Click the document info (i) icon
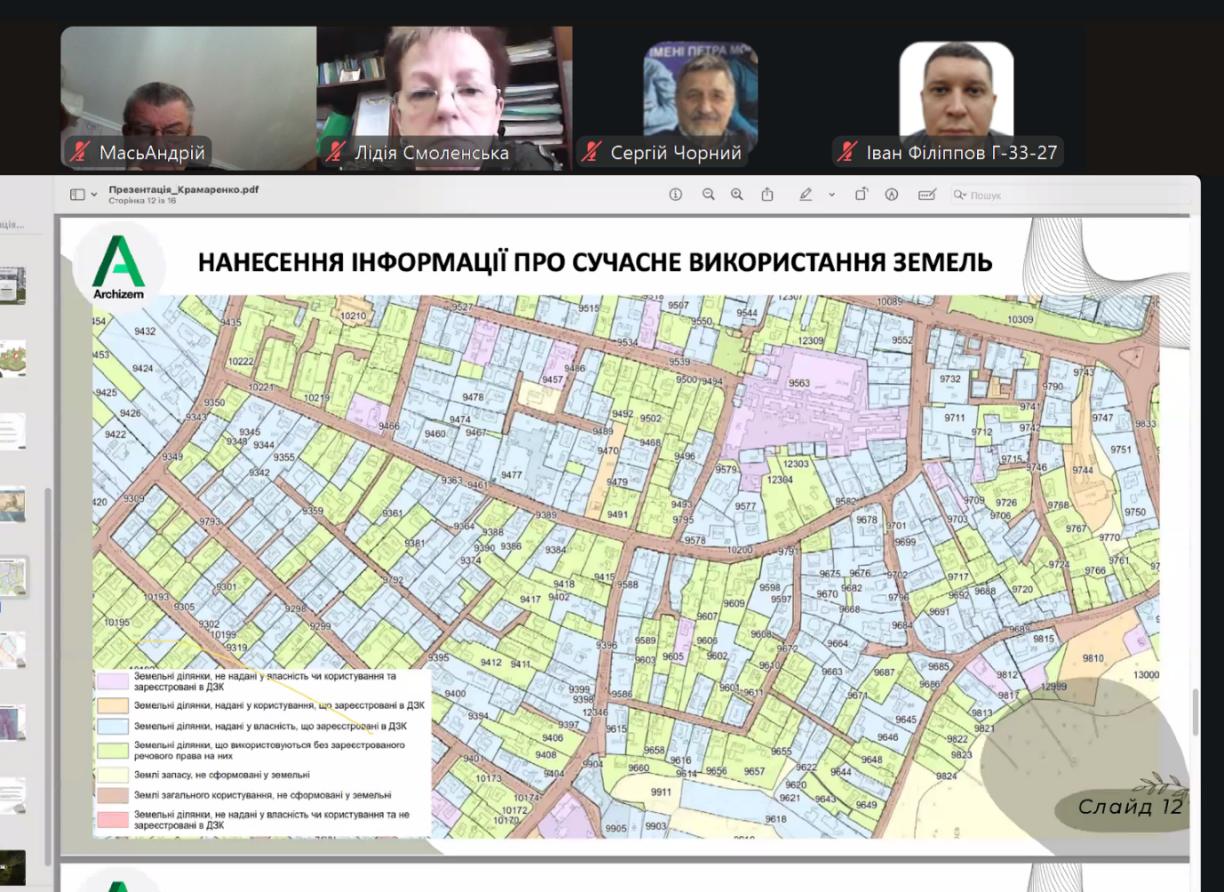Viewport: 1224px width, 892px height. [676, 195]
